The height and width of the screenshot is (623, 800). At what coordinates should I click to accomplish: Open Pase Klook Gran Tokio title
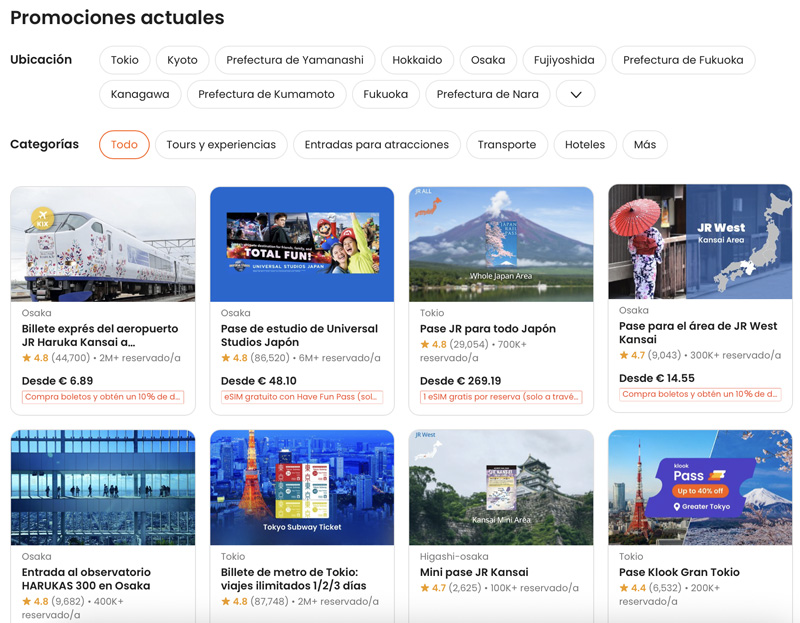(x=679, y=572)
